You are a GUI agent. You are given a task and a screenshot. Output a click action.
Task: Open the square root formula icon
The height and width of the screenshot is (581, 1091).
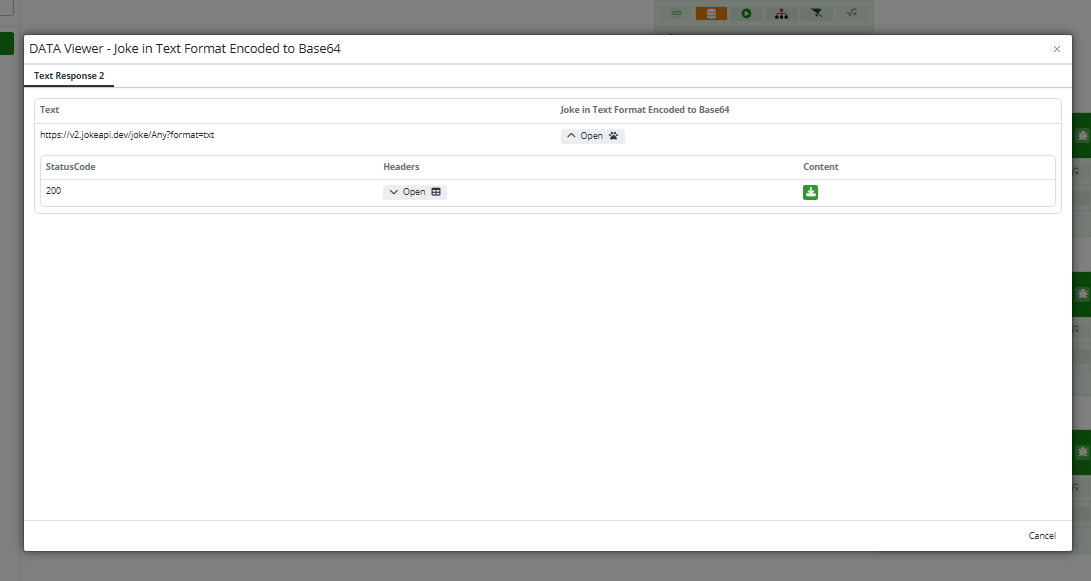click(851, 13)
